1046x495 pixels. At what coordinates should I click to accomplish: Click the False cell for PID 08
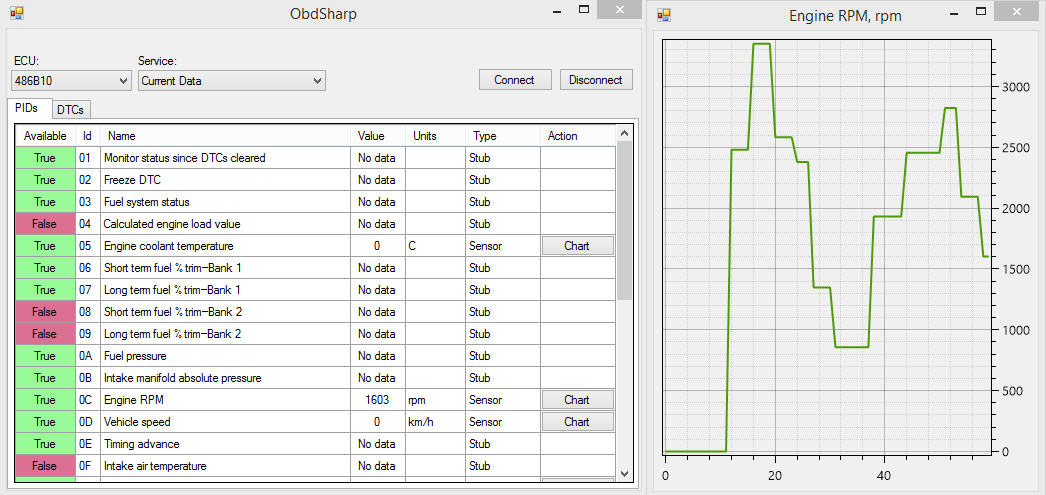(x=45, y=312)
